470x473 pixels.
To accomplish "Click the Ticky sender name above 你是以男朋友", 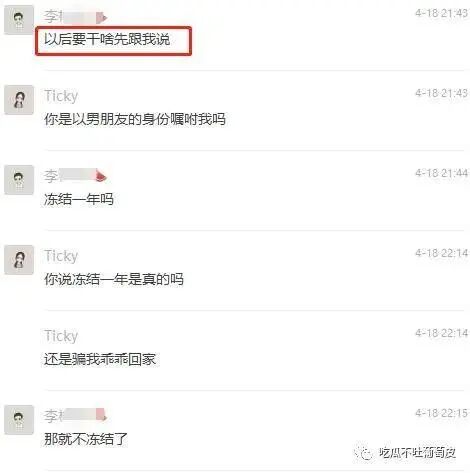I will pos(61,96).
